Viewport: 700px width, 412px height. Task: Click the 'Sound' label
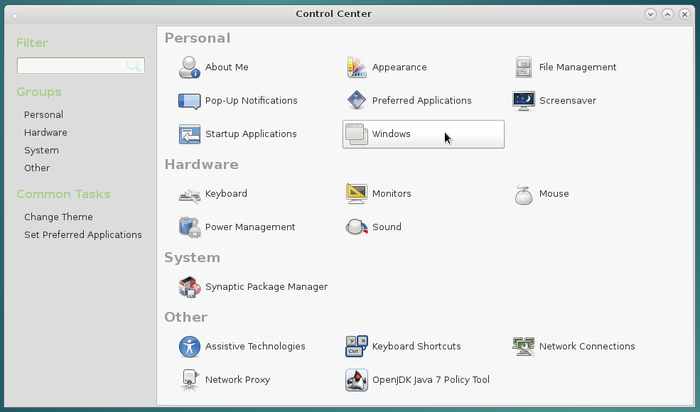387,227
